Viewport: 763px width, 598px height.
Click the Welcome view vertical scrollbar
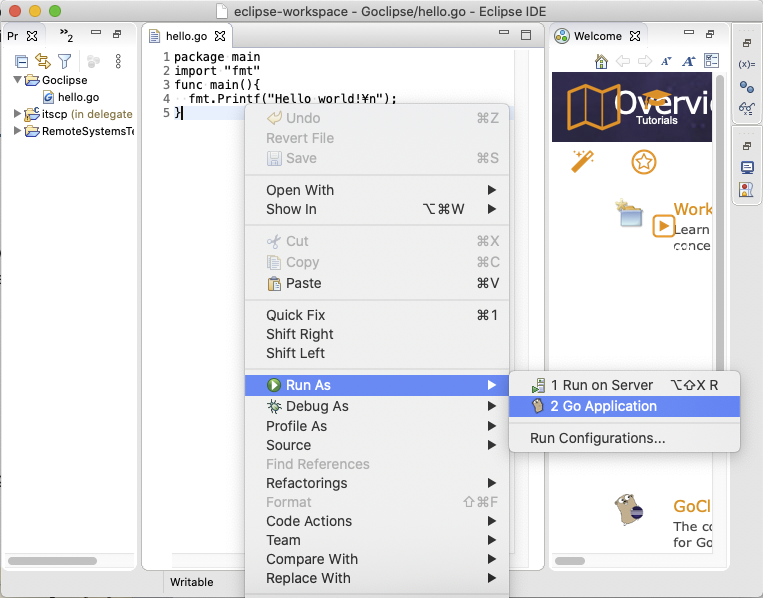coord(718,250)
